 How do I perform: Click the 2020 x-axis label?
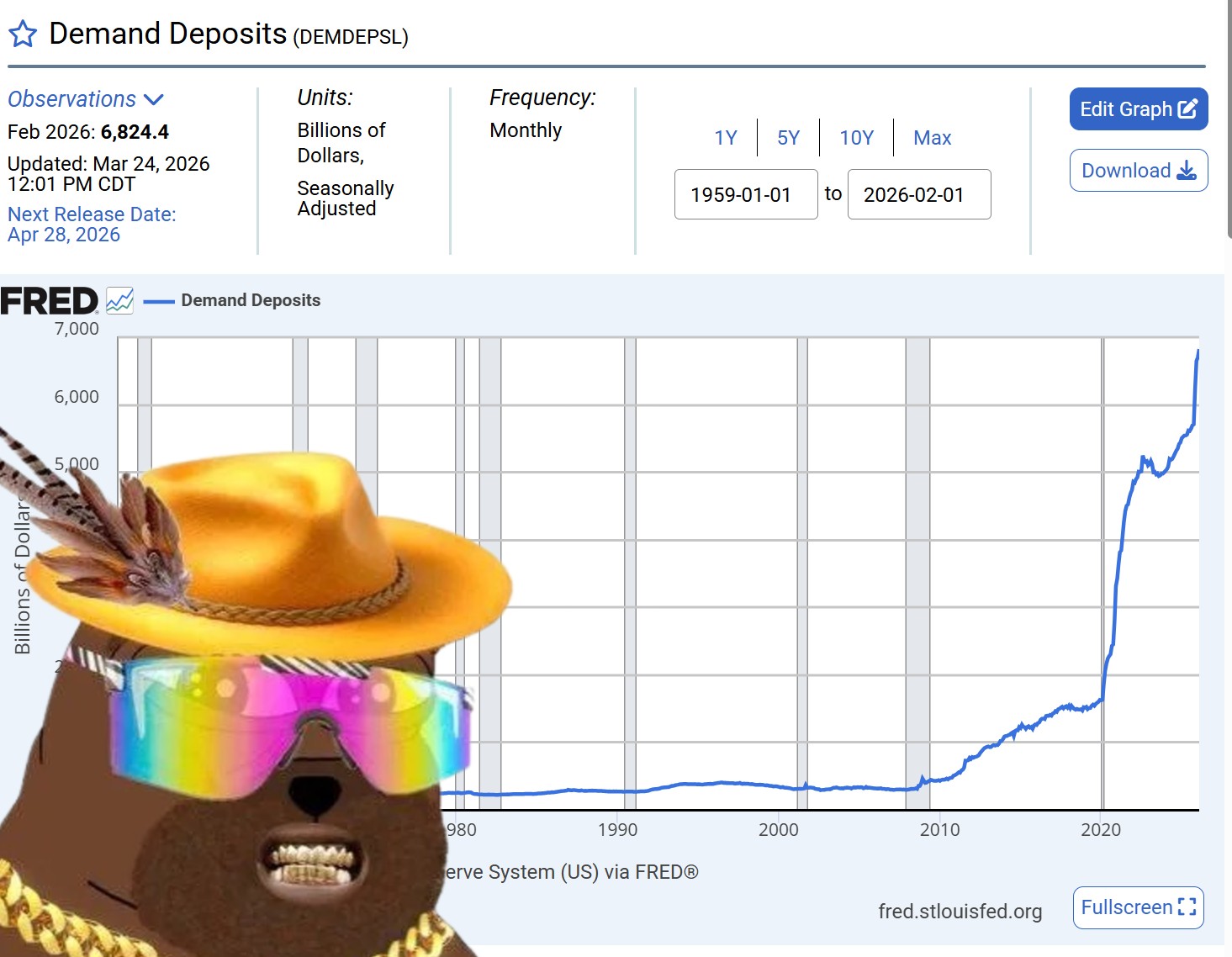coord(1101,830)
